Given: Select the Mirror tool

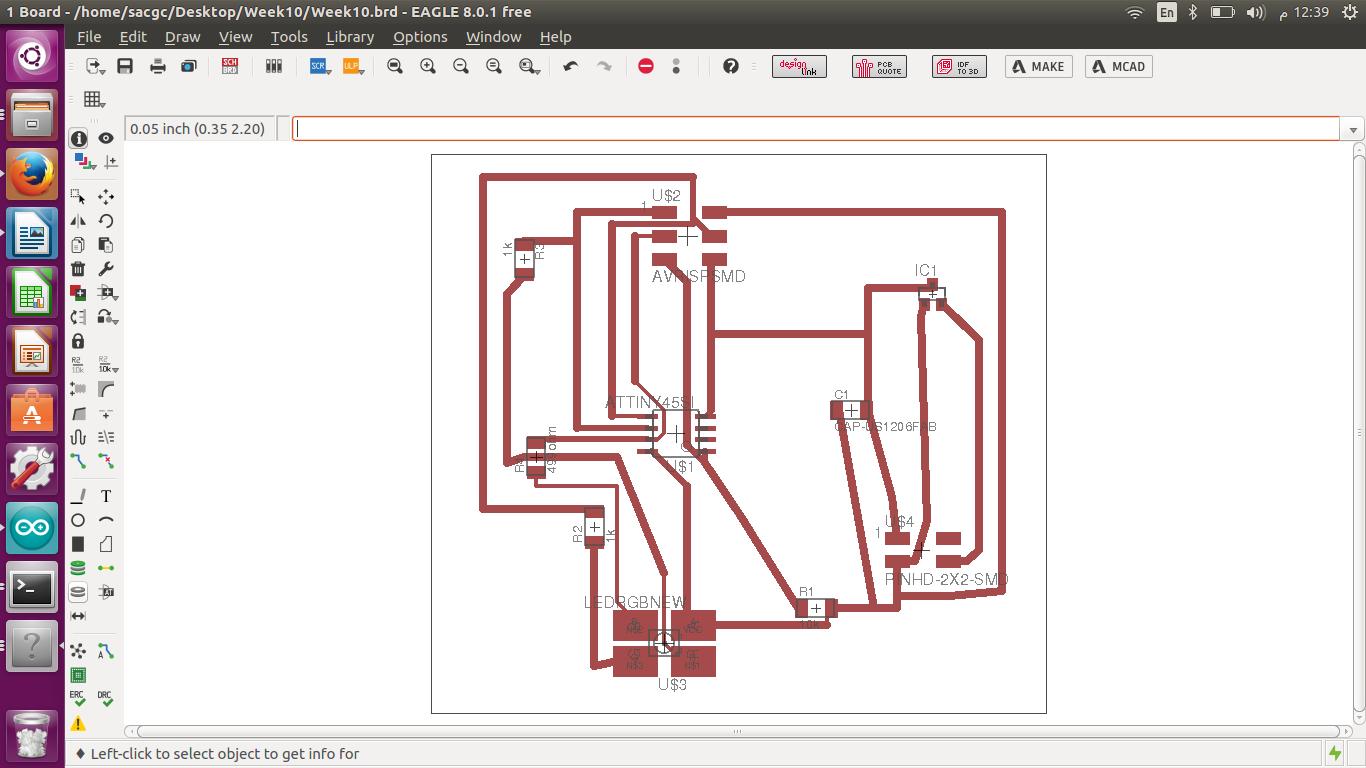Looking at the screenshot, I should (78, 221).
